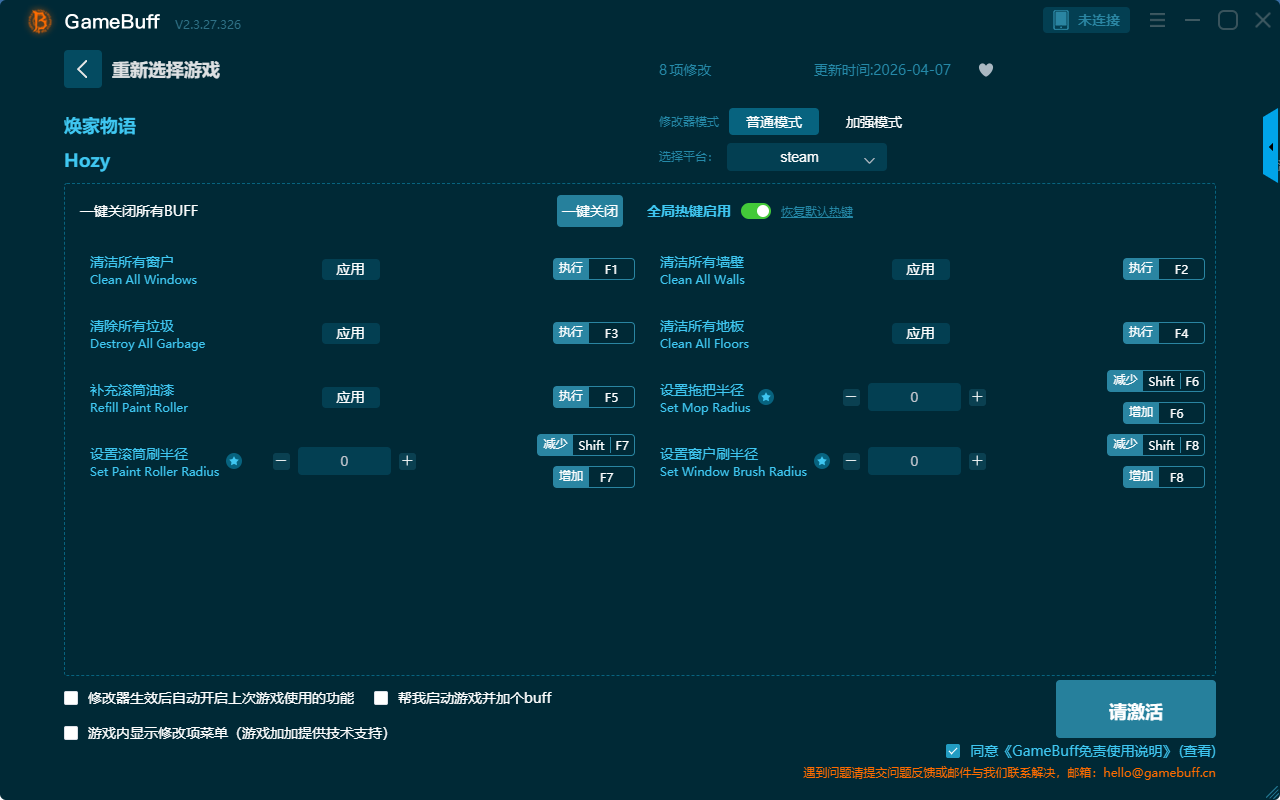Screen dimensions: 1280x800
Task: Enable in-game modifier menu display checkbox
Action: pos(71,733)
